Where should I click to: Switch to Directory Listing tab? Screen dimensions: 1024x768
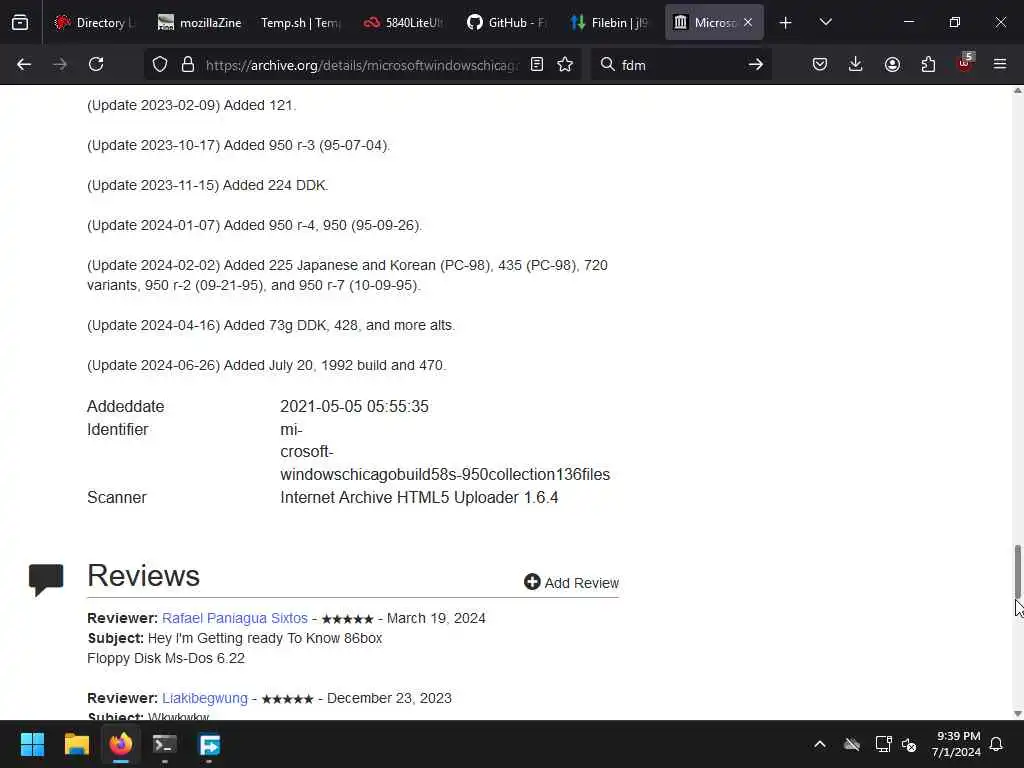tap(93, 22)
